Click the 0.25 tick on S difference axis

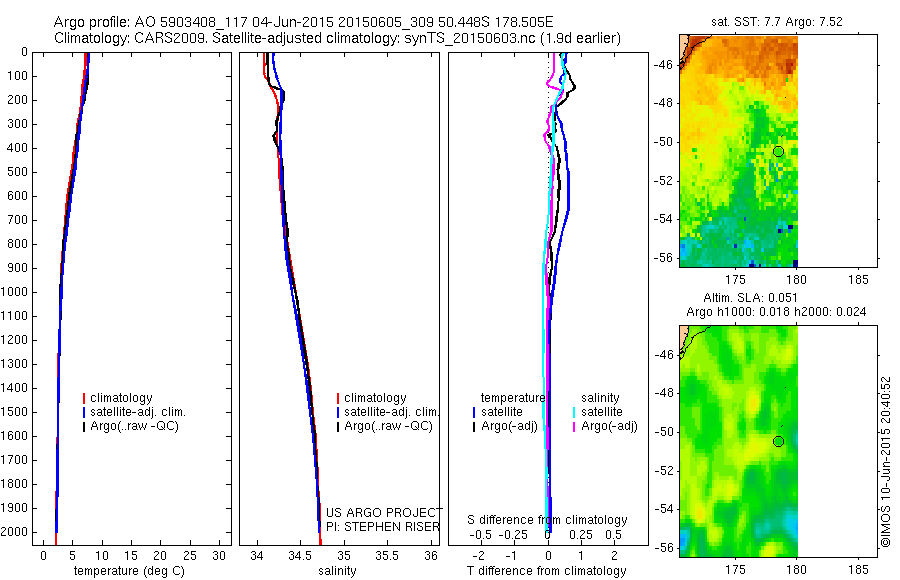tap(581, 535)
